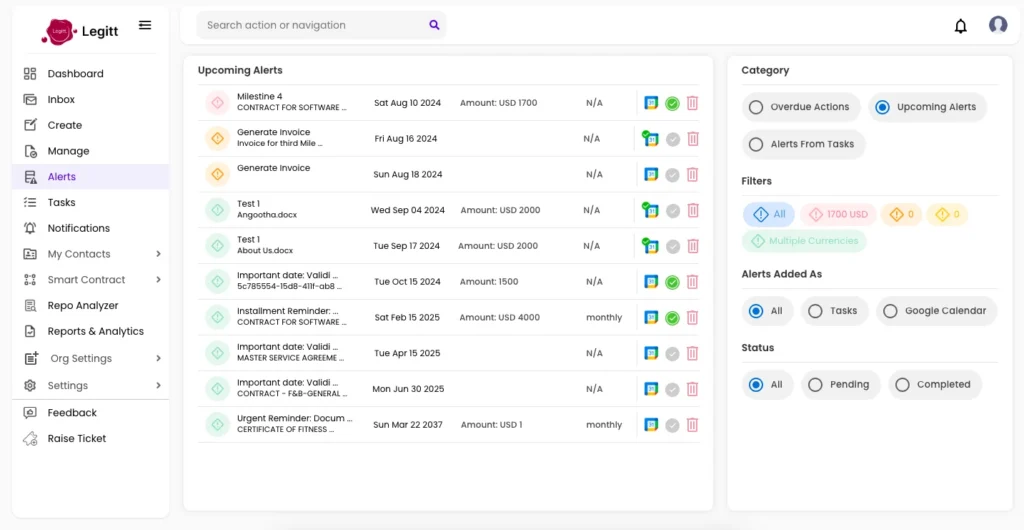This screenshot has width=1024, height=530.
Task: Add Milestine 4 alert to Google Calendar
Action: tap(651, 103)
